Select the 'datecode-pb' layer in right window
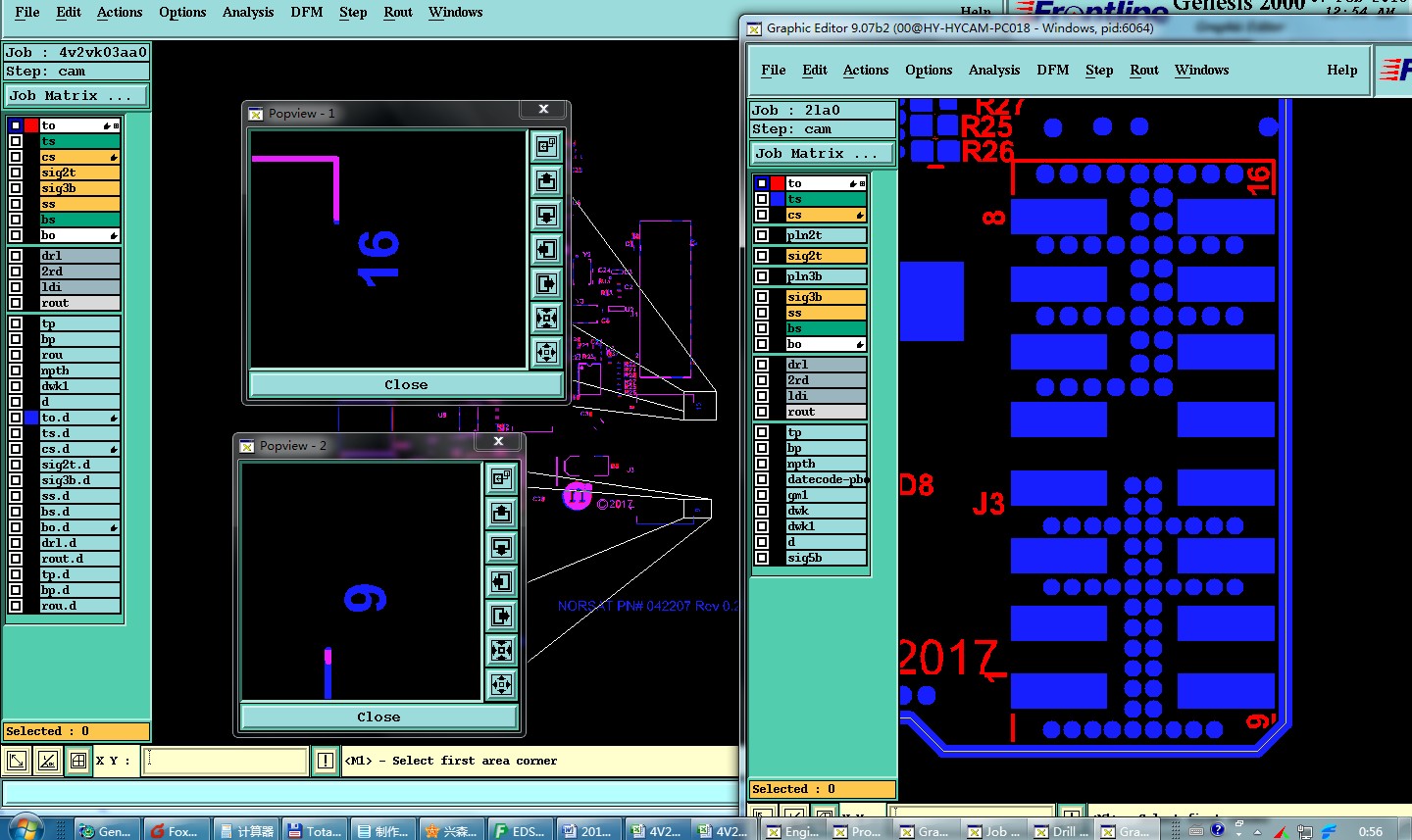1412x840 pixels. pos(827,479)
